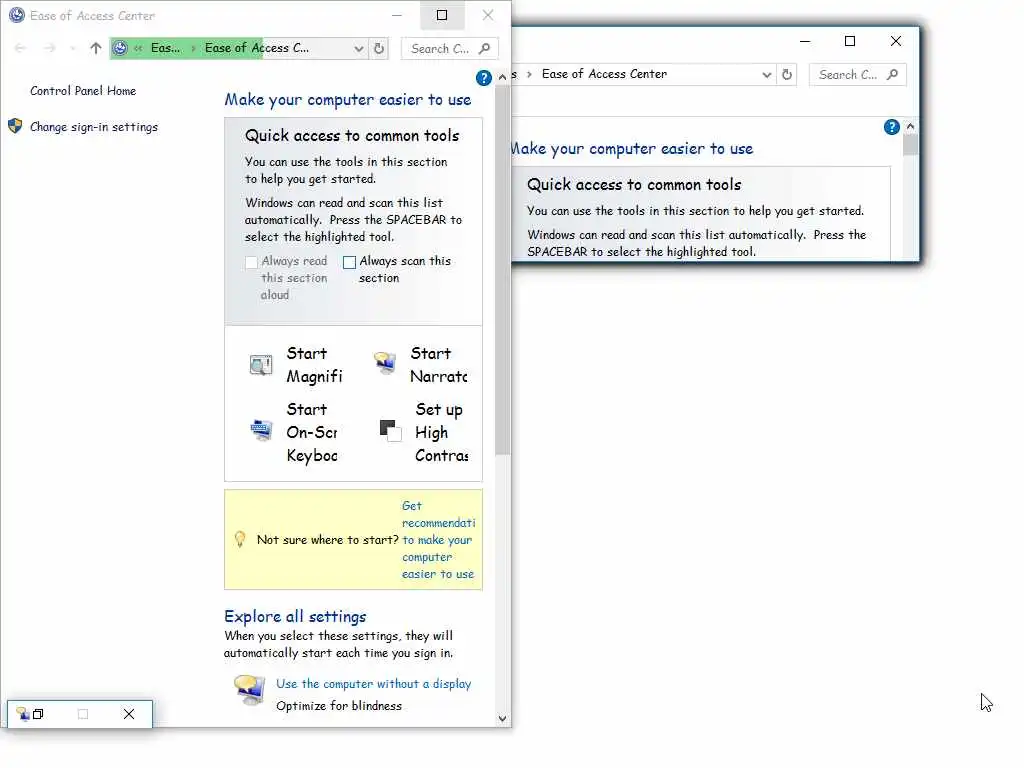The image size is (1024, 768).
Task: Click scroll-up arrow in right window
Action: pos(910,126)
